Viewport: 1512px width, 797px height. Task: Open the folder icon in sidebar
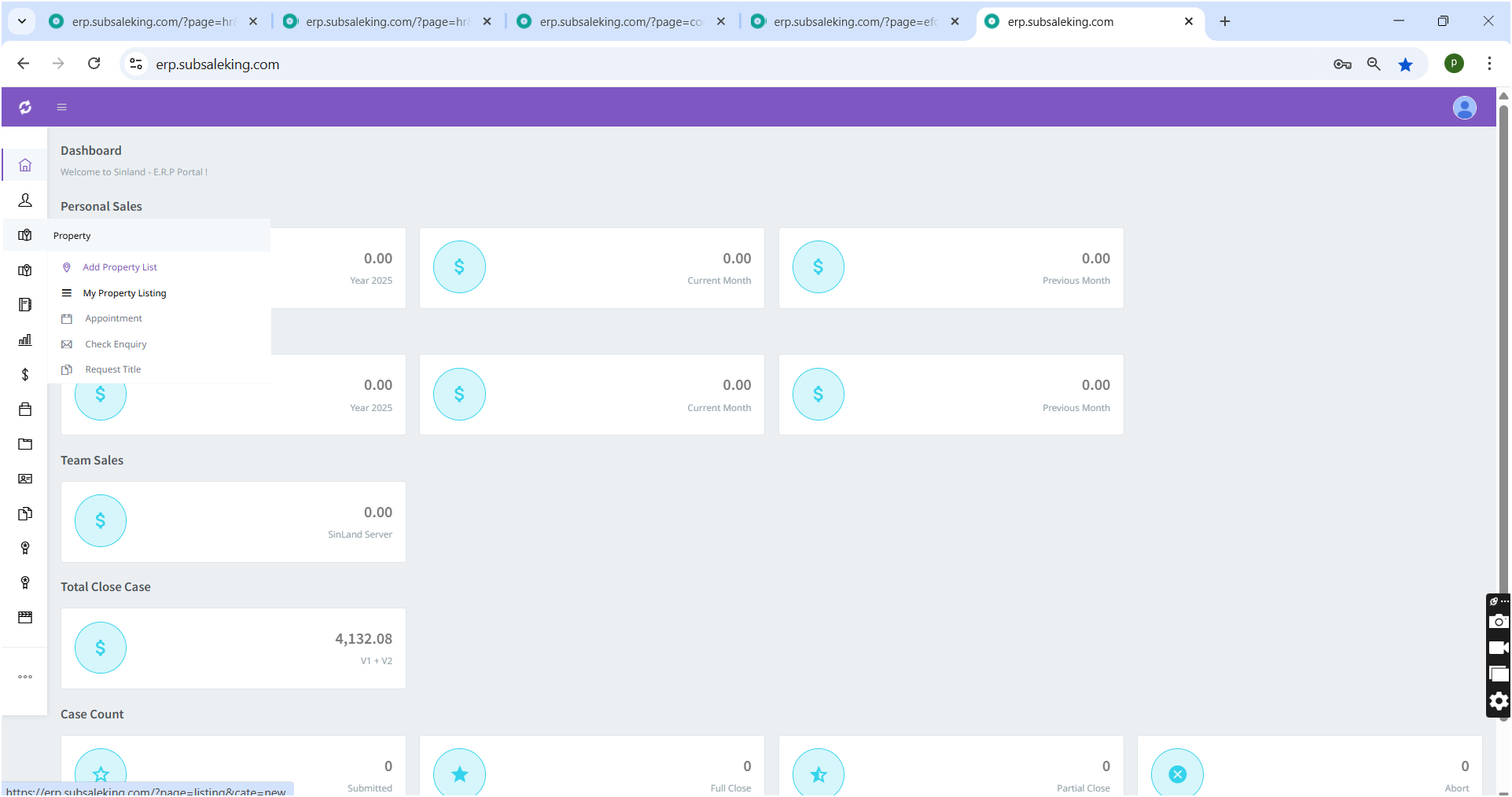click(x=25, y=444)
